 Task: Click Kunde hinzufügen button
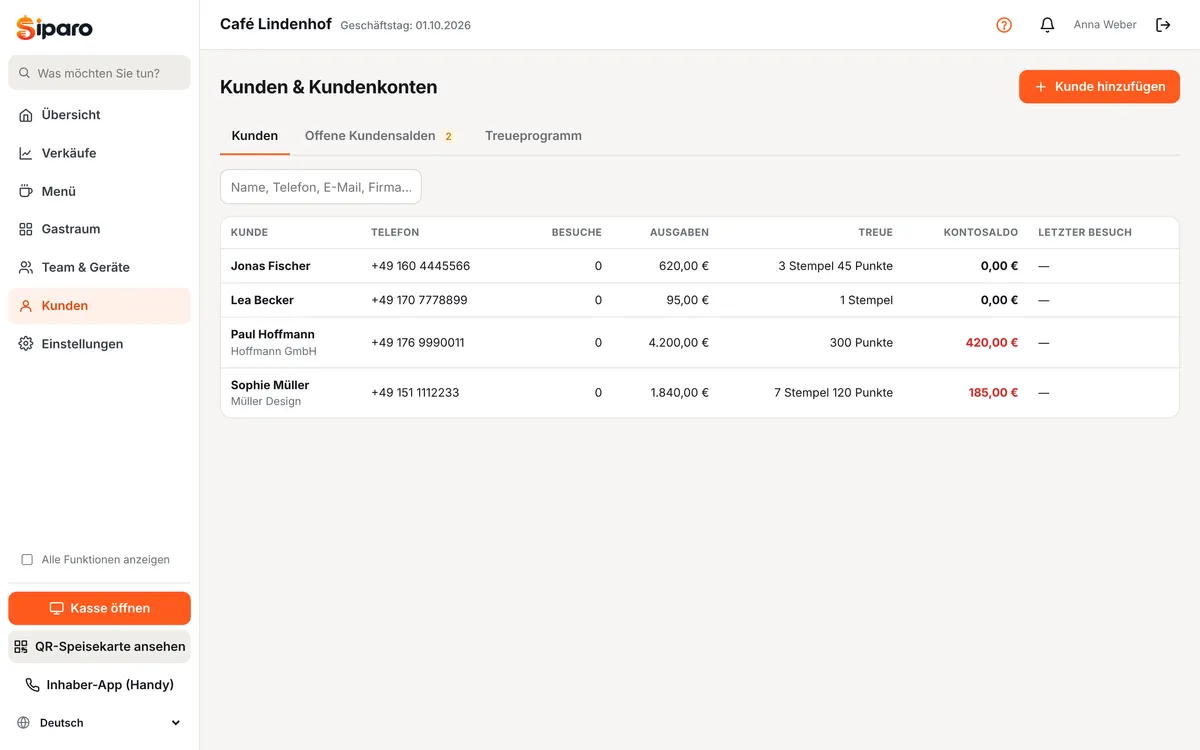1099,87
